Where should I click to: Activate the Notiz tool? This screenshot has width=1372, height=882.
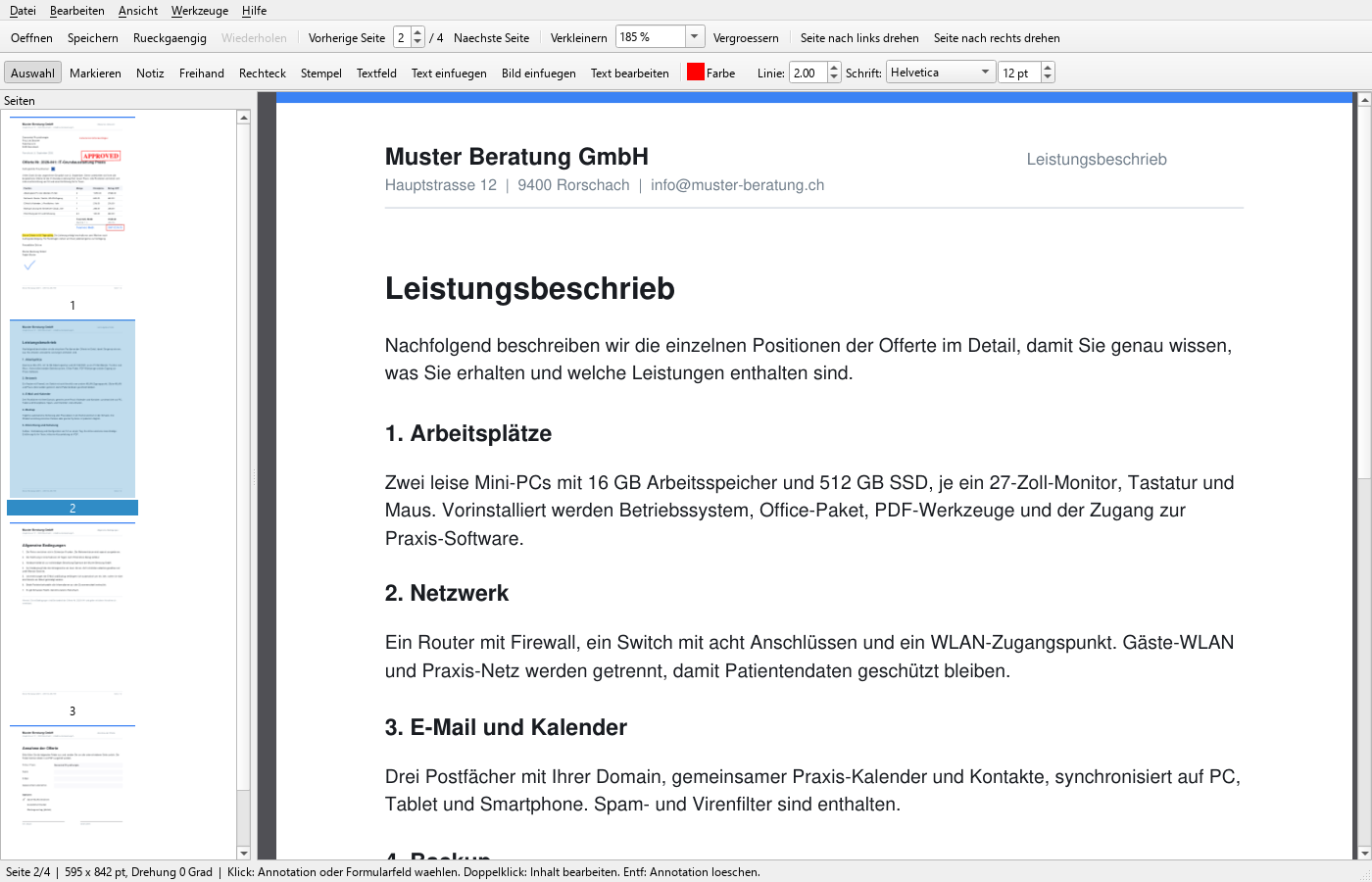point(150,73)
